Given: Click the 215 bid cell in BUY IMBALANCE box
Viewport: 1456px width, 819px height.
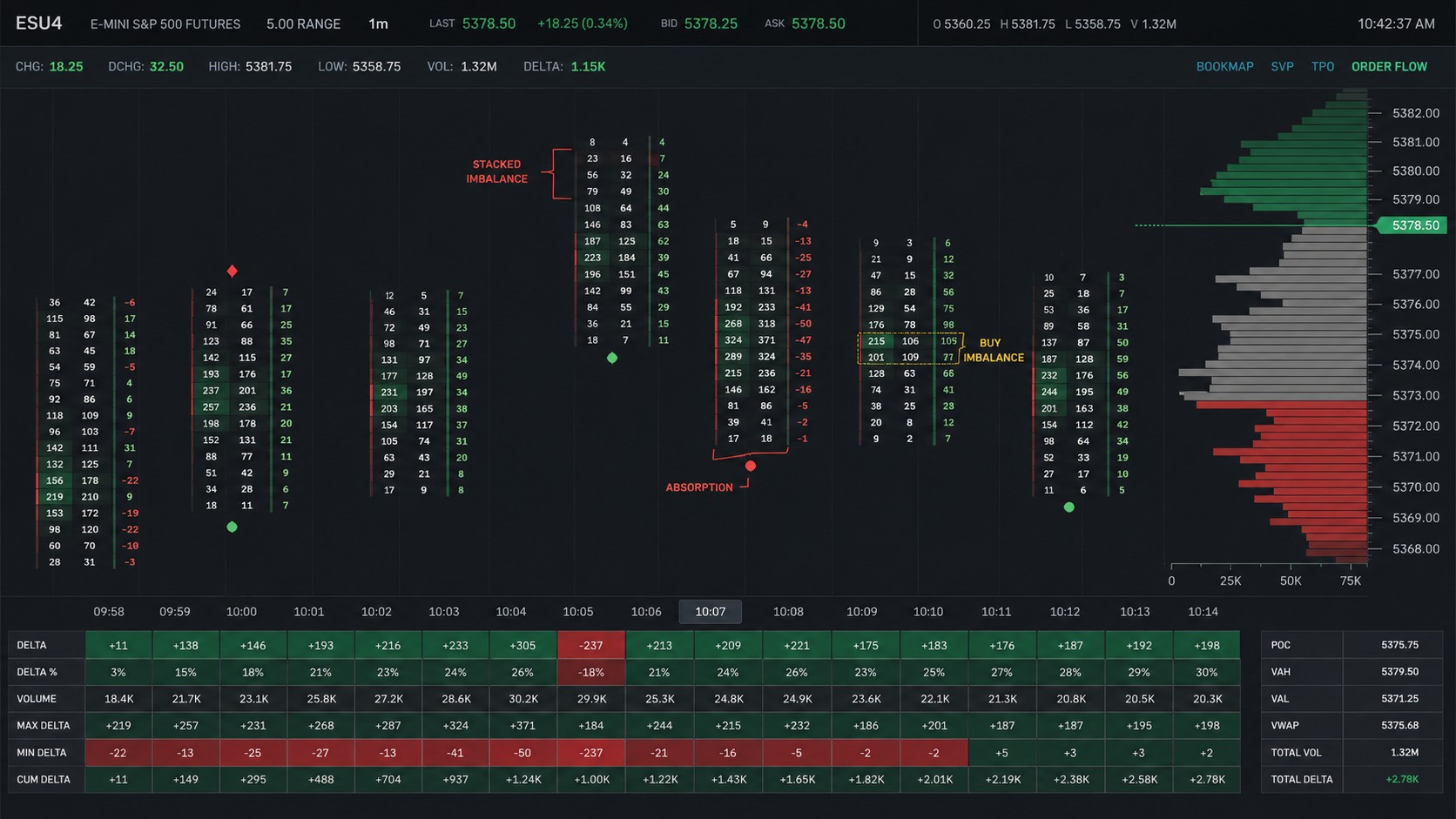Looking at the screenshot, I should (x=876, y=341).
